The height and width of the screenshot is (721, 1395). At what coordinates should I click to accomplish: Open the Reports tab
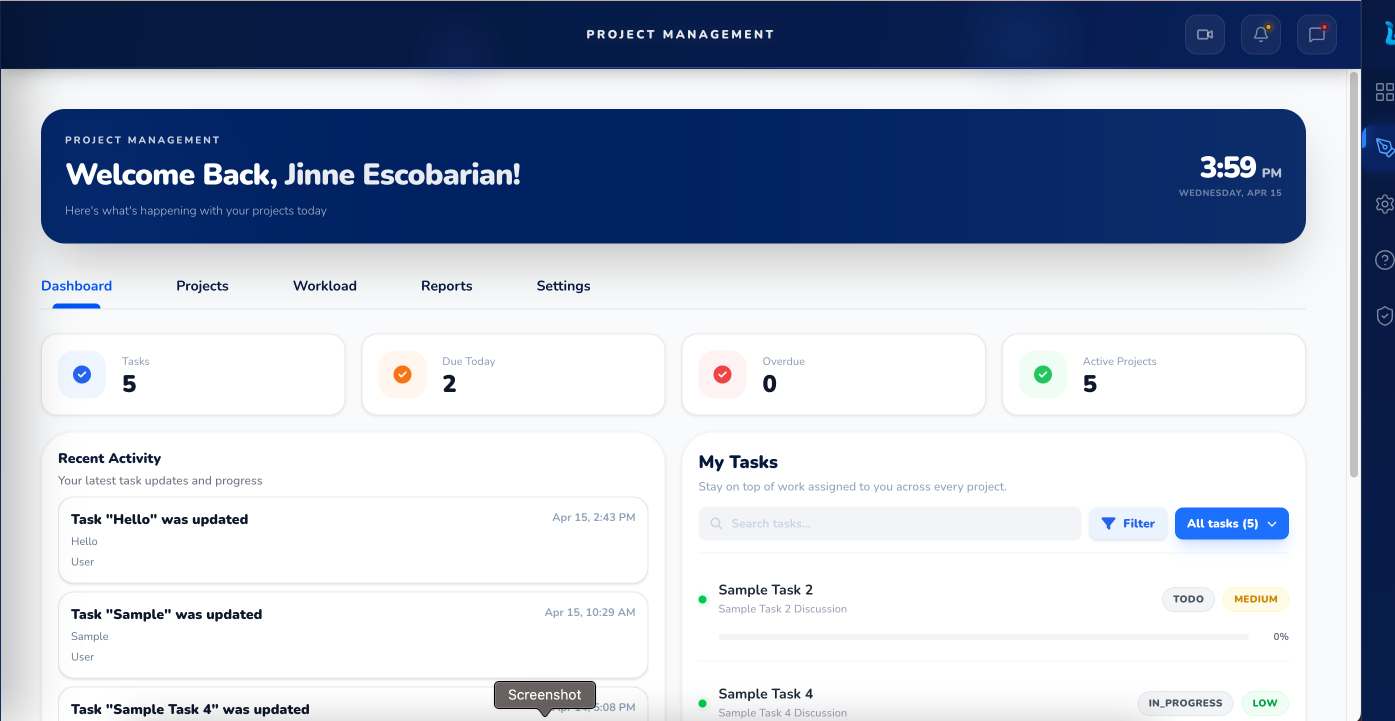[446, 286]
